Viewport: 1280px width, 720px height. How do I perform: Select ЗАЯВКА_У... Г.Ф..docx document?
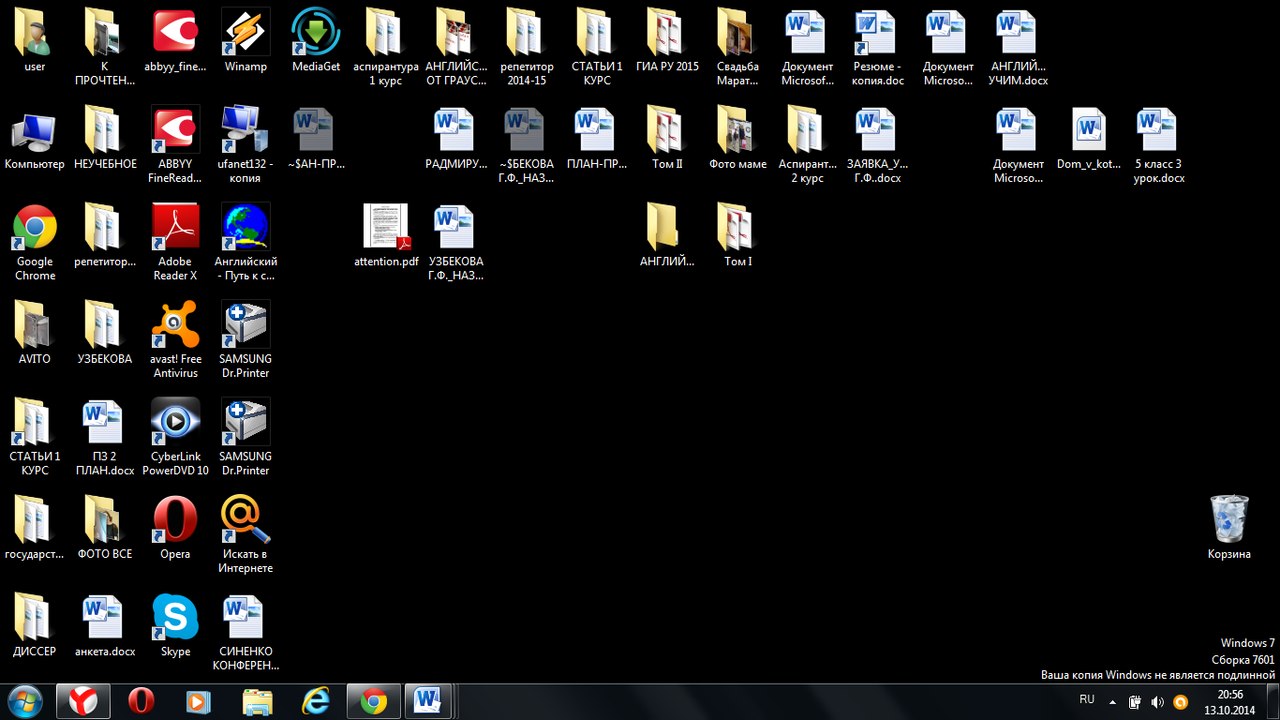click(878, 144)
